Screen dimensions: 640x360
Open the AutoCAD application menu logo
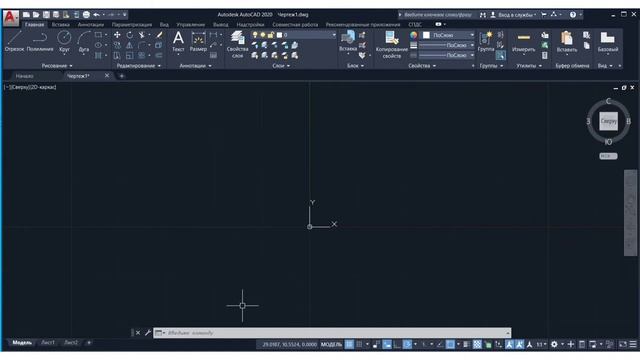pos(11,18)
